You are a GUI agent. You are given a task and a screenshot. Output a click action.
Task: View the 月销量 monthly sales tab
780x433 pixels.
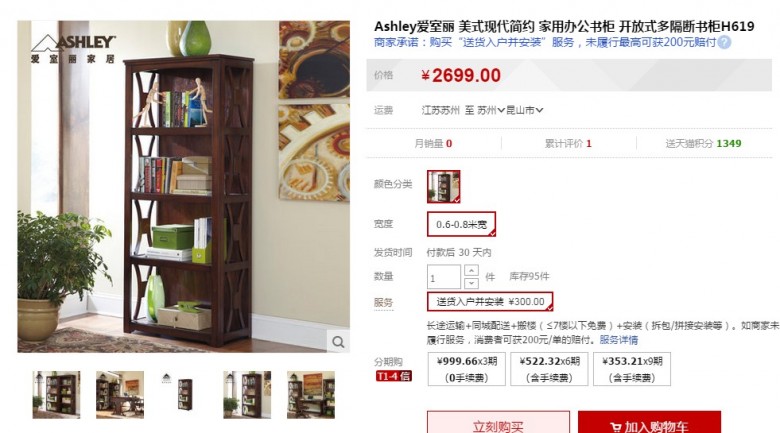coord(433,144)
